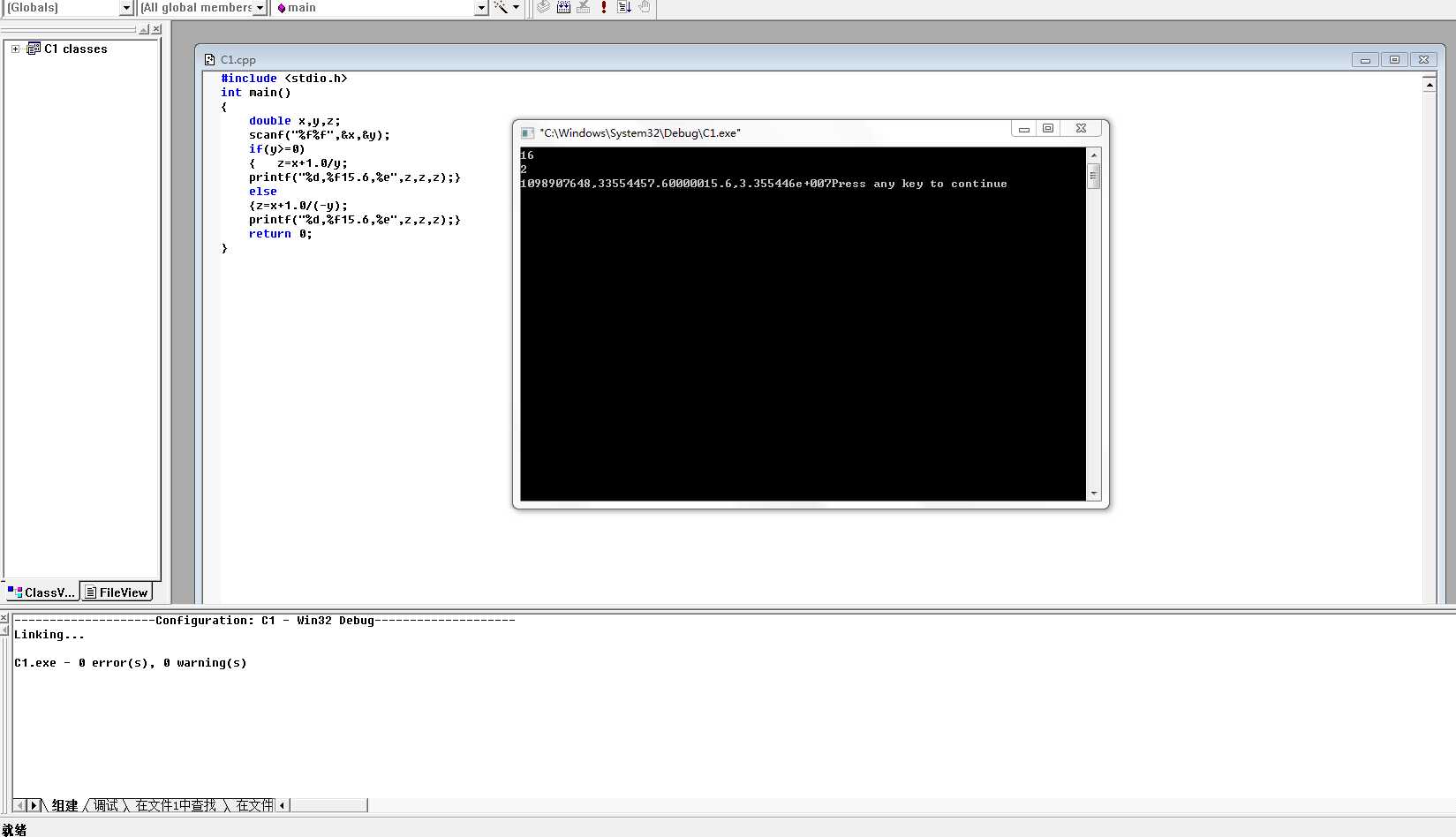Maximize the C1.exe console window
Screen dimensions: 1456x837
[1048, 129]
